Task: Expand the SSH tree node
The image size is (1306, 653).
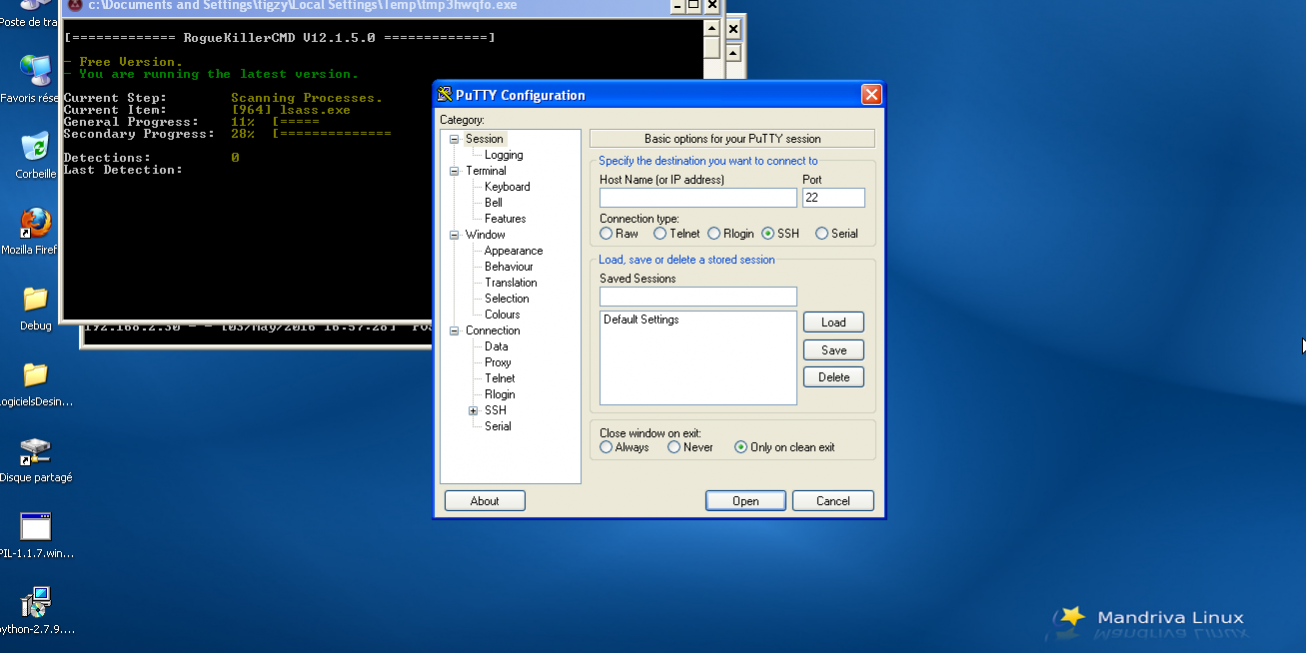Action: point(473,411)
